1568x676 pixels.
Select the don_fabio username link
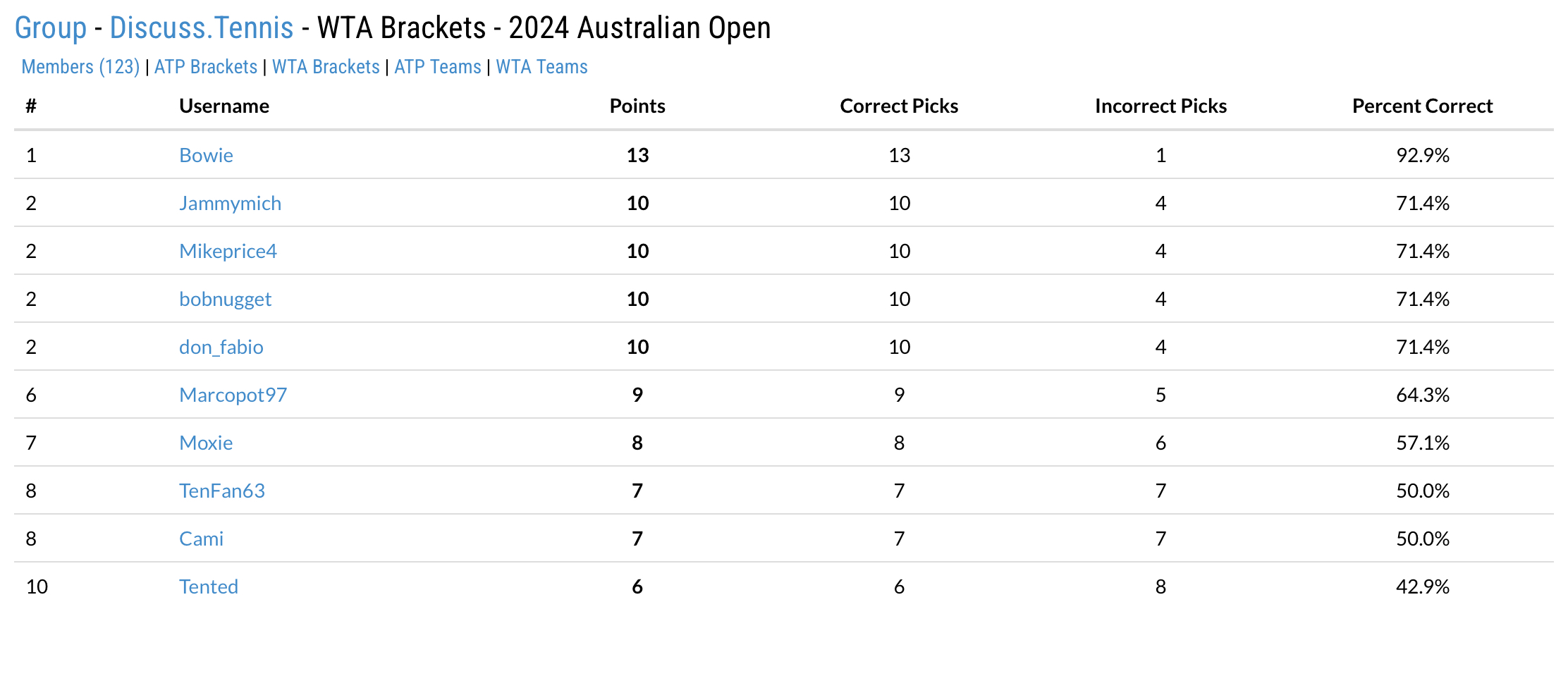(x=221, y=347)
